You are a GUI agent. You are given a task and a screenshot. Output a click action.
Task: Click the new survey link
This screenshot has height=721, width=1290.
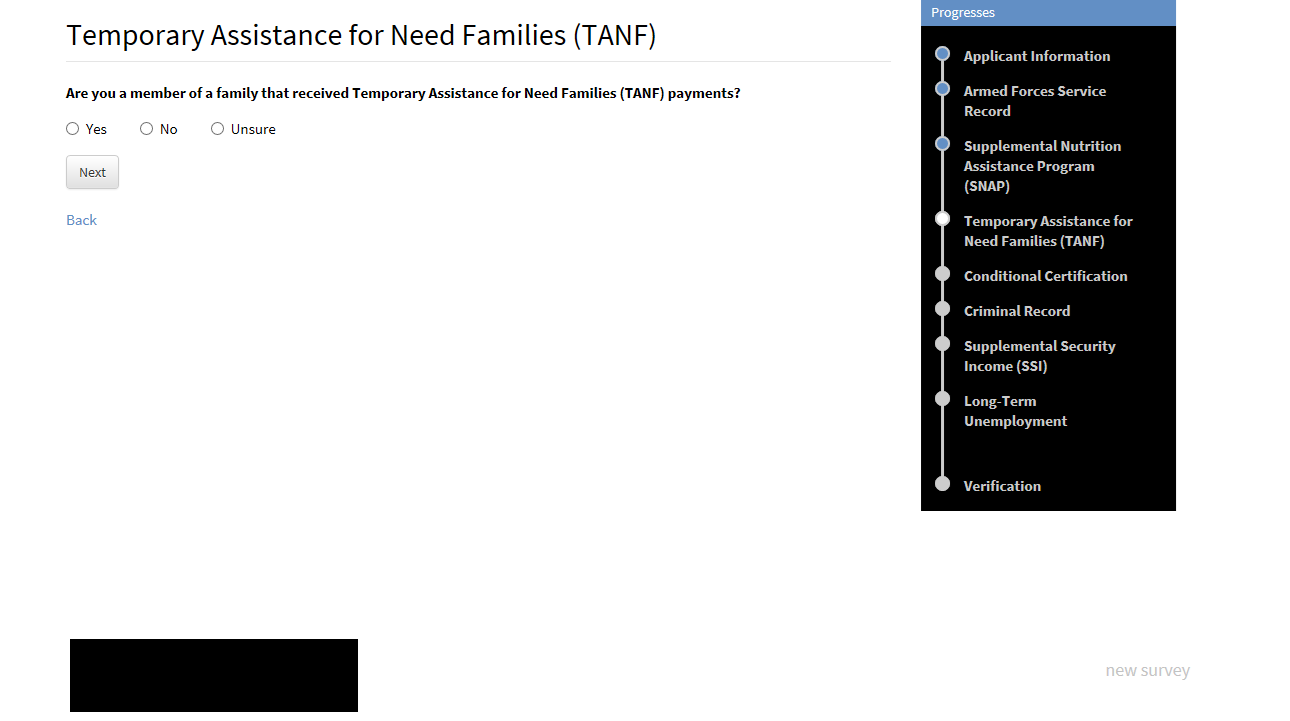(1147, 670)
